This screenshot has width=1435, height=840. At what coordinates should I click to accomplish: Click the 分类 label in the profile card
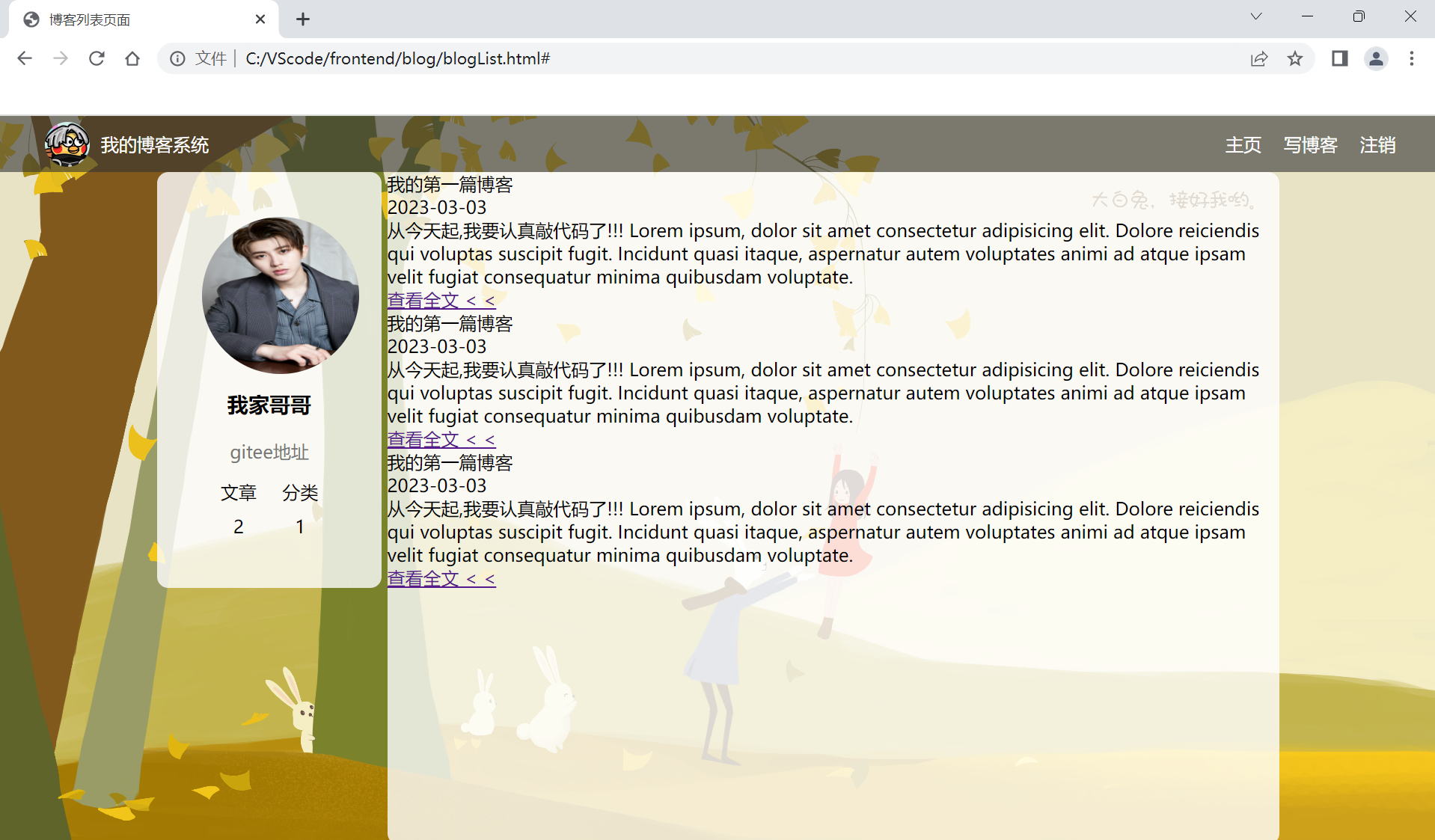point(300,493)
